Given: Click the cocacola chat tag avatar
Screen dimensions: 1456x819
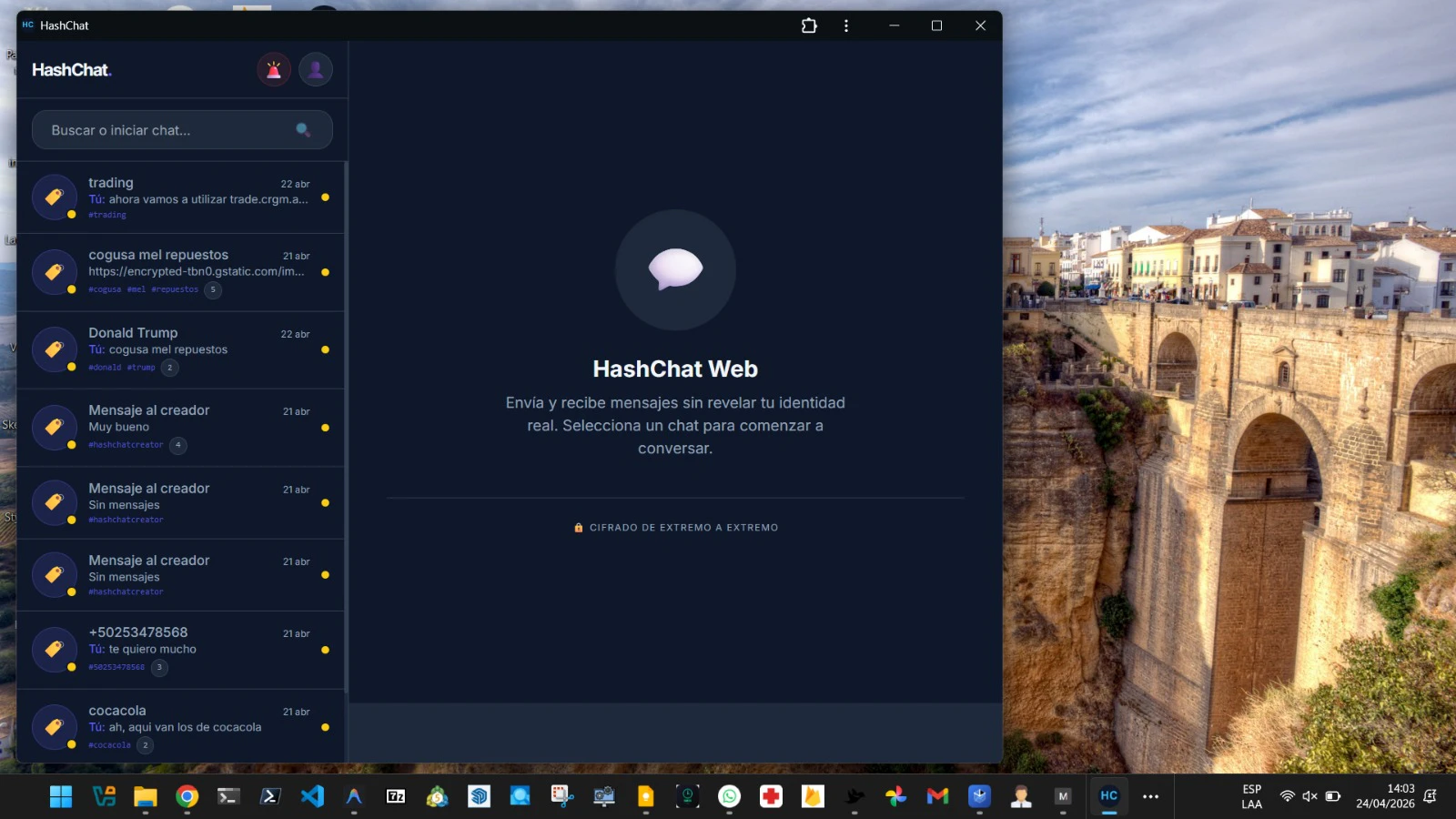Looking at the screenshot, I should [55, 727].
